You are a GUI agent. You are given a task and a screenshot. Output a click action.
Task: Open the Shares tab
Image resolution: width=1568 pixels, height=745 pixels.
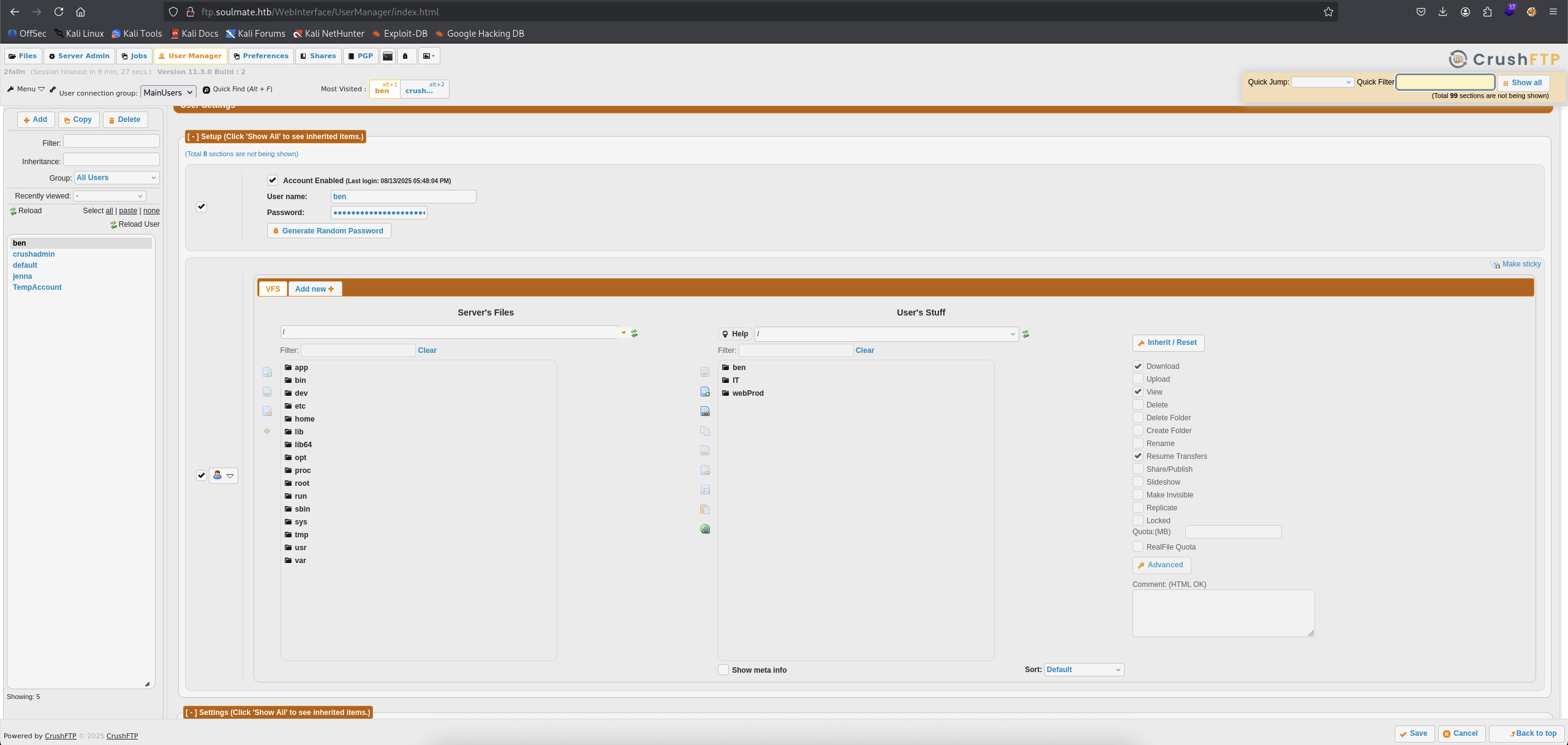click(x=318, y=56)
